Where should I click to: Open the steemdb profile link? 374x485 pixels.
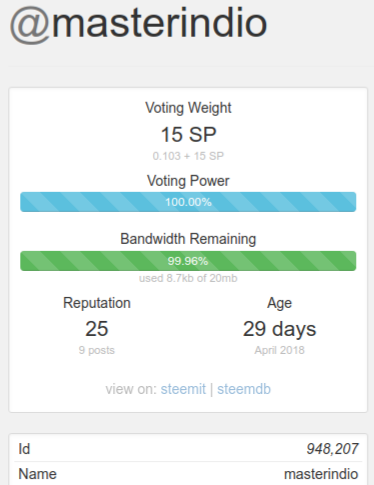coord(244,389)
